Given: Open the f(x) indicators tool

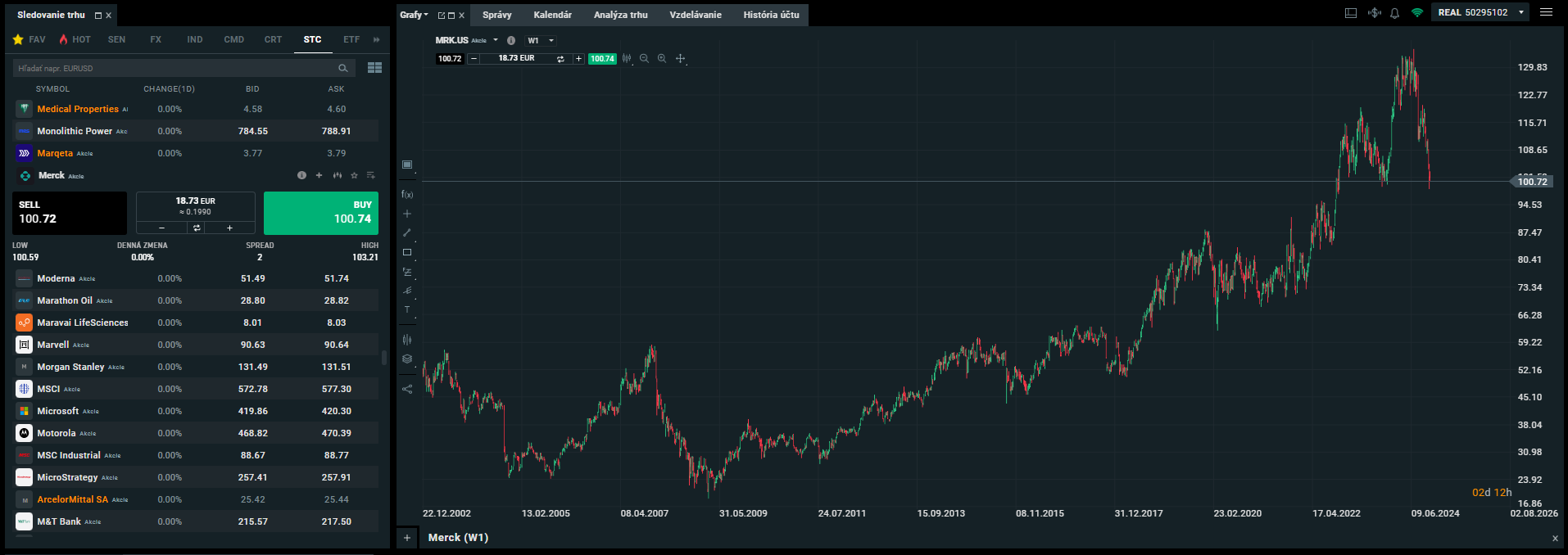Looking at the screenshot, I should click(407, 195).
